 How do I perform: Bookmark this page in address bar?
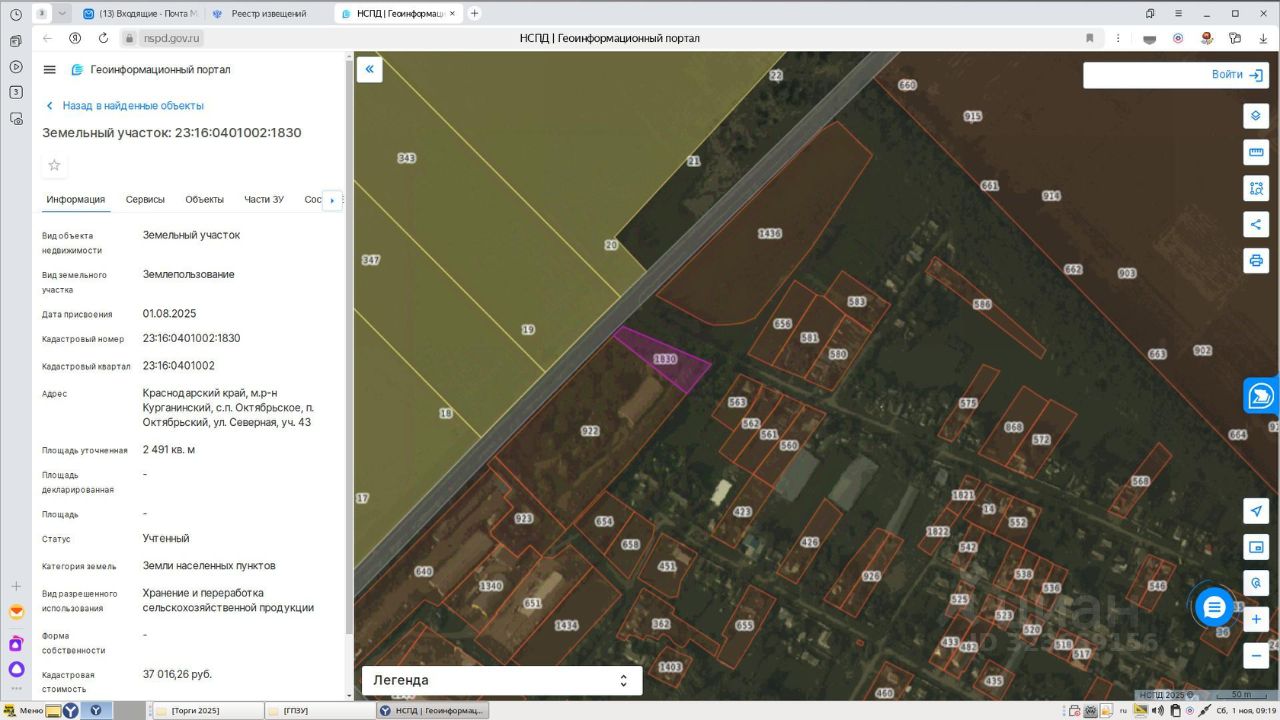(1090, 38)
